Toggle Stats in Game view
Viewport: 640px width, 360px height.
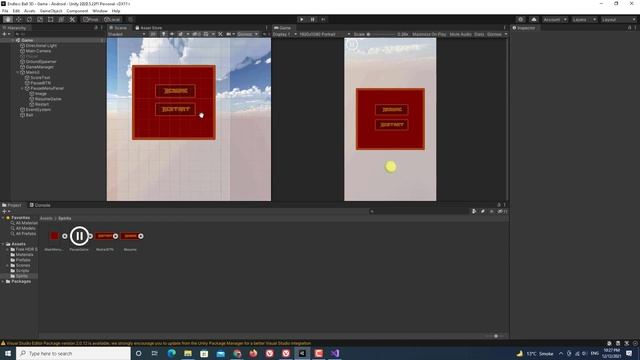pyautogui.click(x=479, y=34)
